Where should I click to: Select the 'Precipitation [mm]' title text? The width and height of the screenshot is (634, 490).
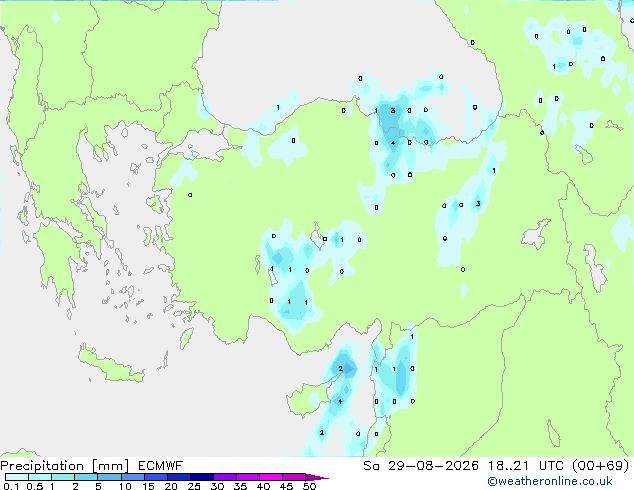click(x=65, y=466)
